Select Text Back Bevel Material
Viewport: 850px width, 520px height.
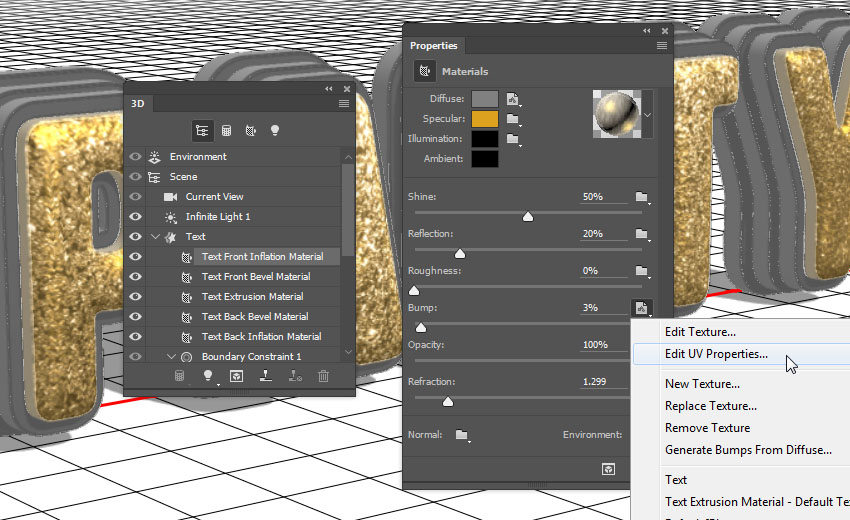tap(255, 317)
